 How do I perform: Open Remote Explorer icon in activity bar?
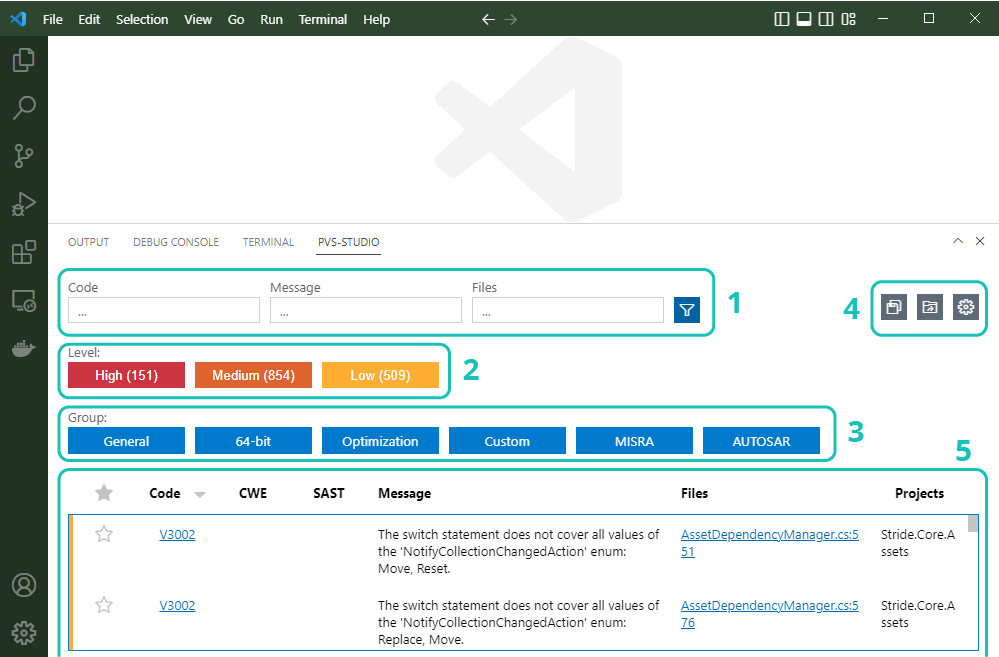(x=24, y=300)
